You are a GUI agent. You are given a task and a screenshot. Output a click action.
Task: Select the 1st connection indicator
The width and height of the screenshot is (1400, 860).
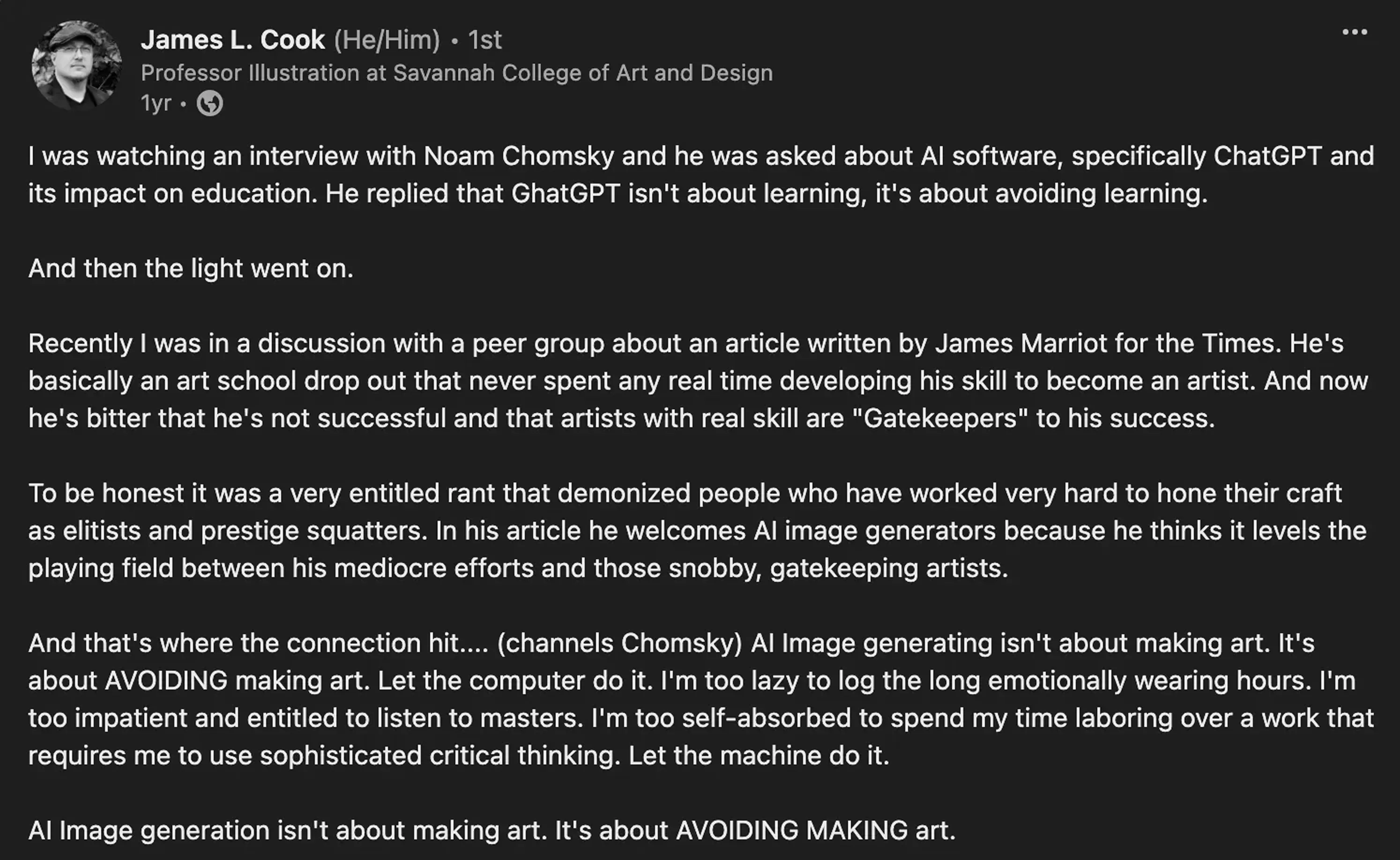pos(484,39)
